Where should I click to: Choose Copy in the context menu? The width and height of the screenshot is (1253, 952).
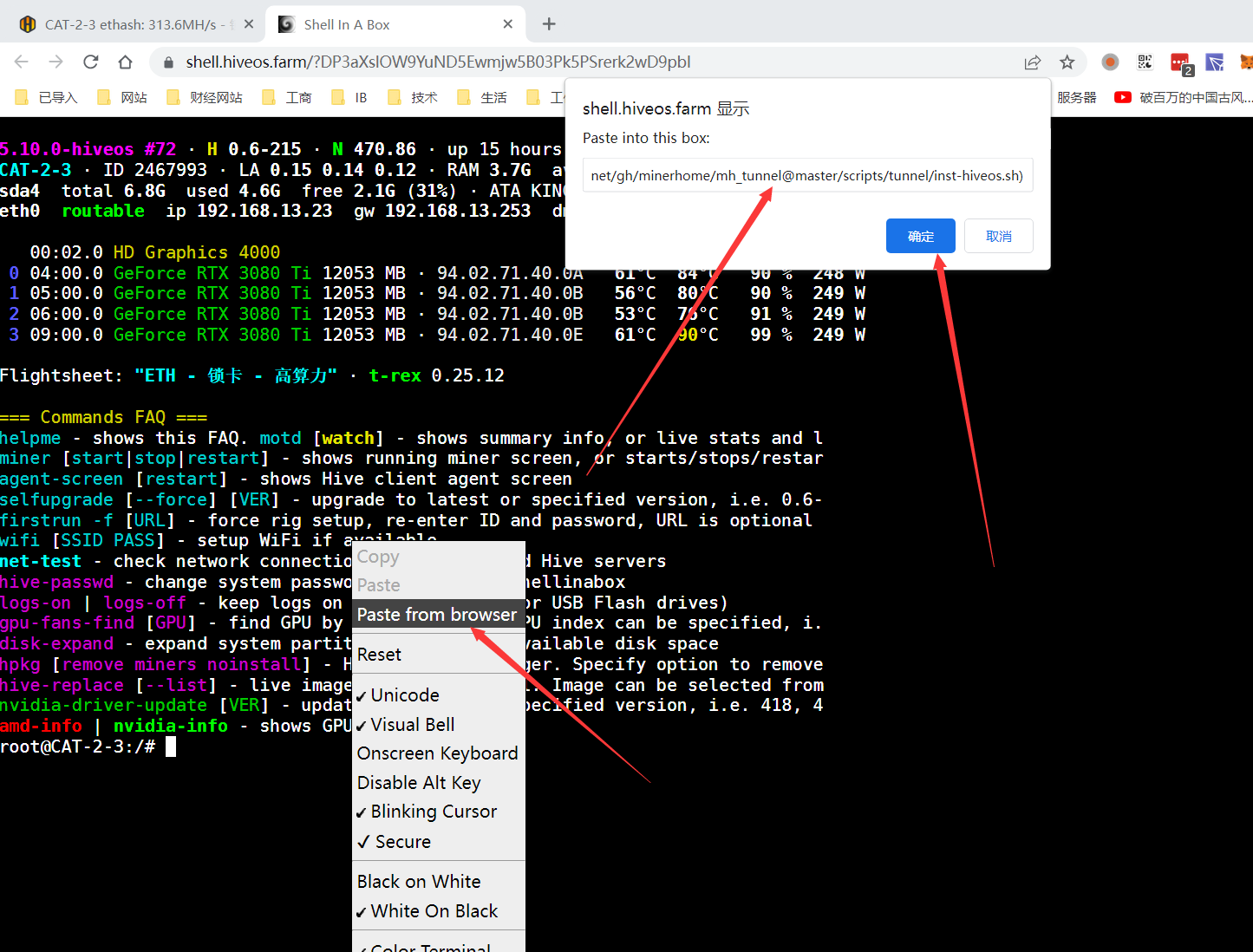[439, 557]
